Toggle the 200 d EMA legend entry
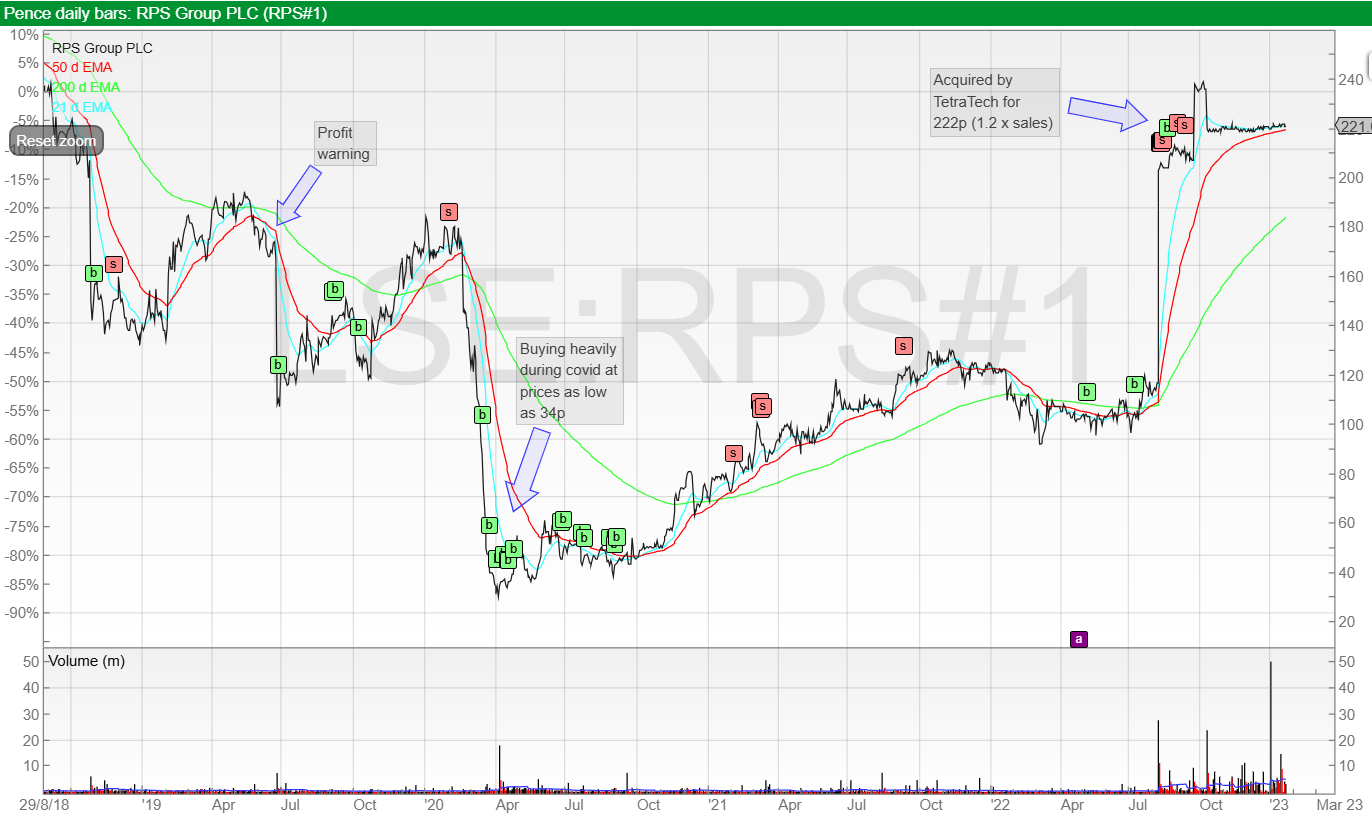The image size is (1372, 813). [86, 87]
